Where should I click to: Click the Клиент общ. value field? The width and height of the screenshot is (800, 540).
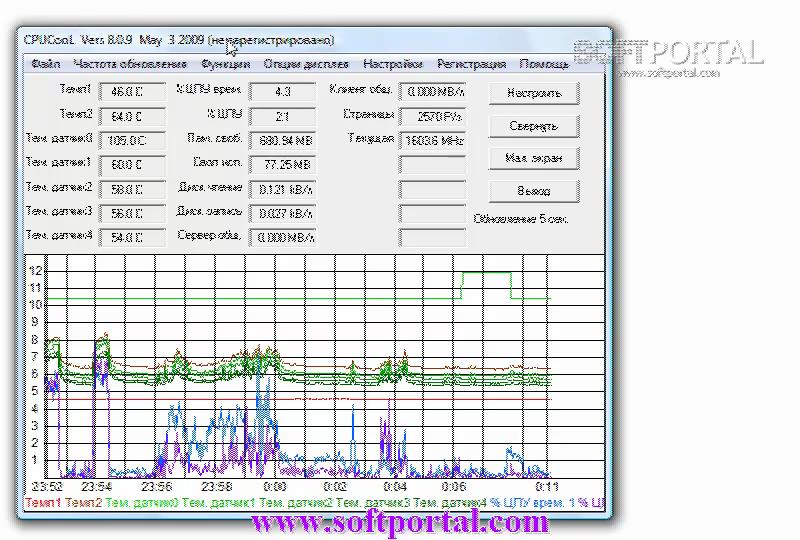tap(432, 92)
